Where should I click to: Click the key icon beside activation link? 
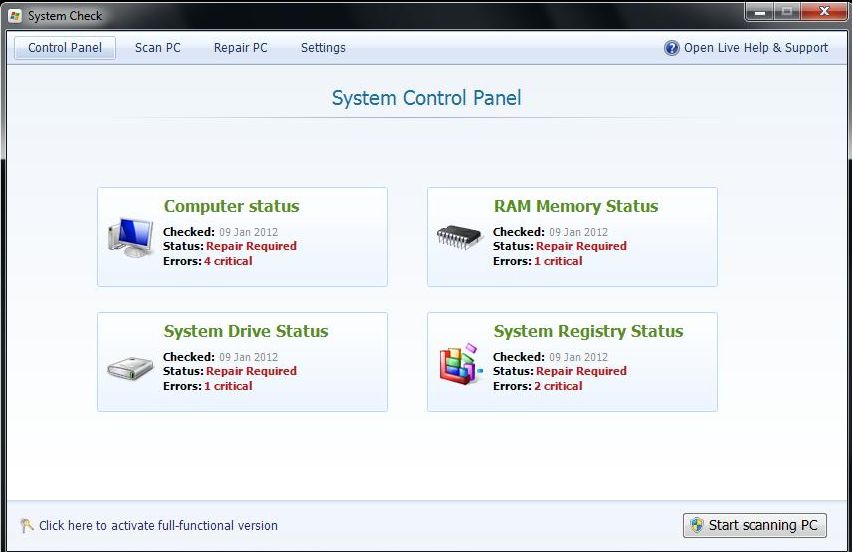click(x=26, y=526)
